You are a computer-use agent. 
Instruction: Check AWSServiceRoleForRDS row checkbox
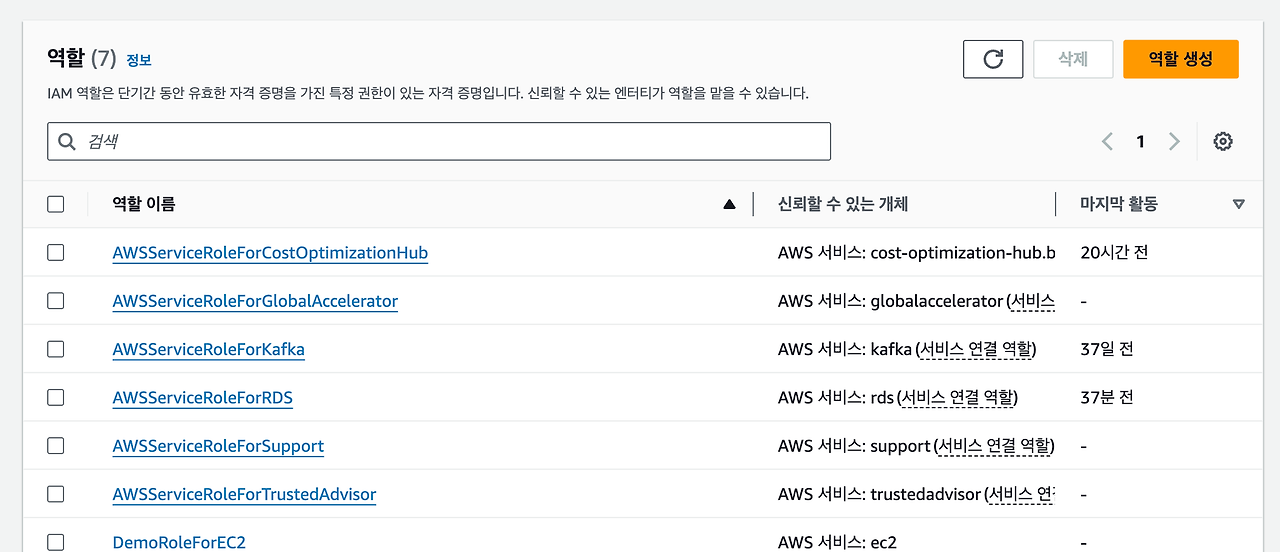(56, 397)
